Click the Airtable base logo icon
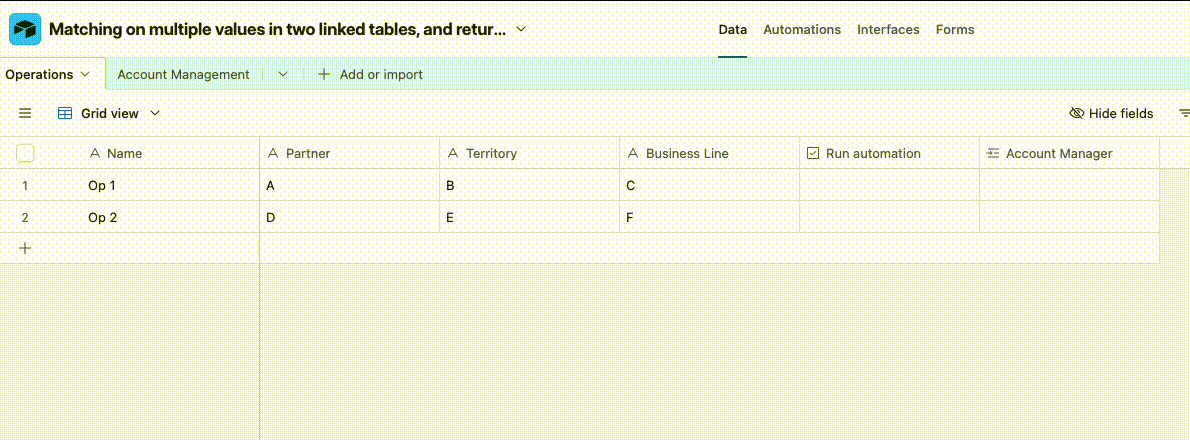The height and width of the screenshot is (440, 1190). [25, 30]
